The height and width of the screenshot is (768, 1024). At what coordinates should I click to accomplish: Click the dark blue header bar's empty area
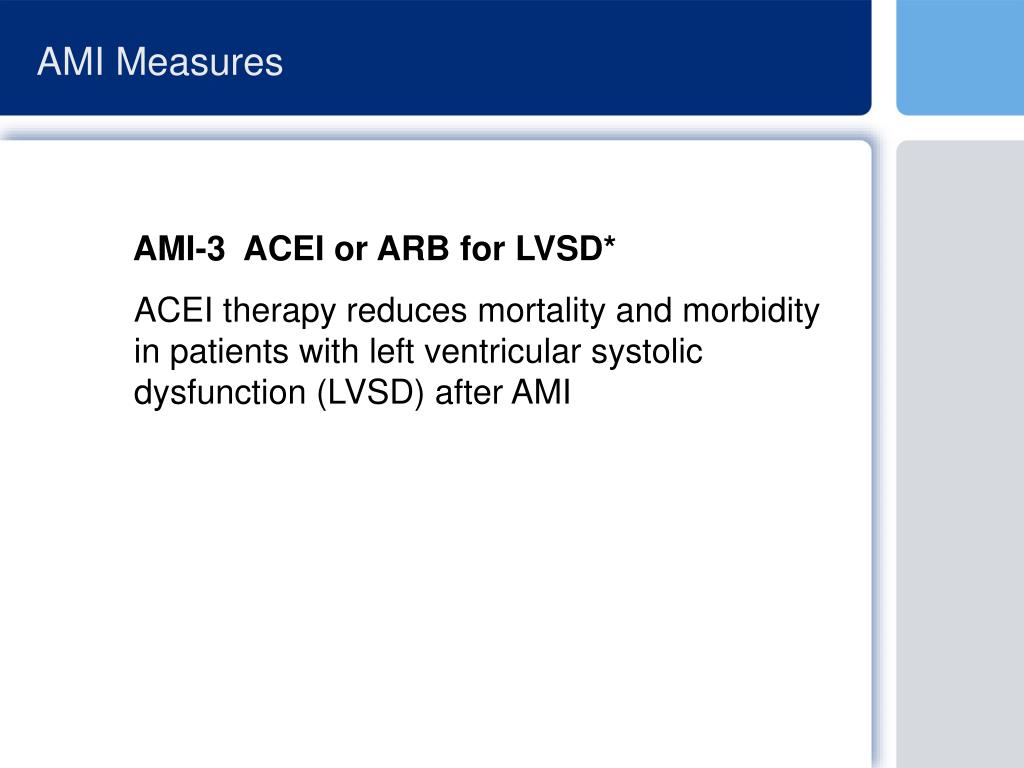pos(575,59)
